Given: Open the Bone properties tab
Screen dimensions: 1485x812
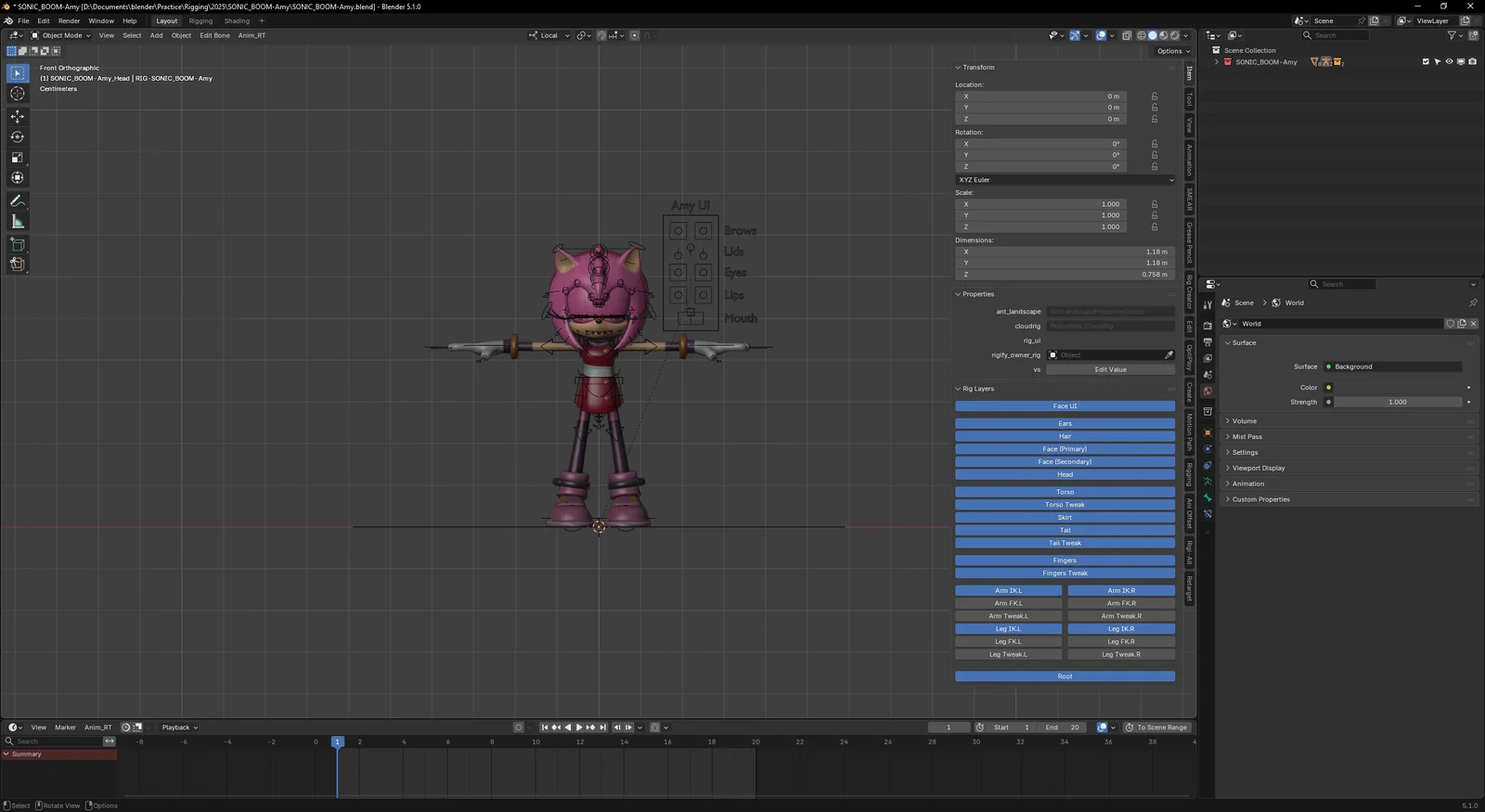Looking at the screenshot, I should pyautogui.click(x=1207, y=497).
